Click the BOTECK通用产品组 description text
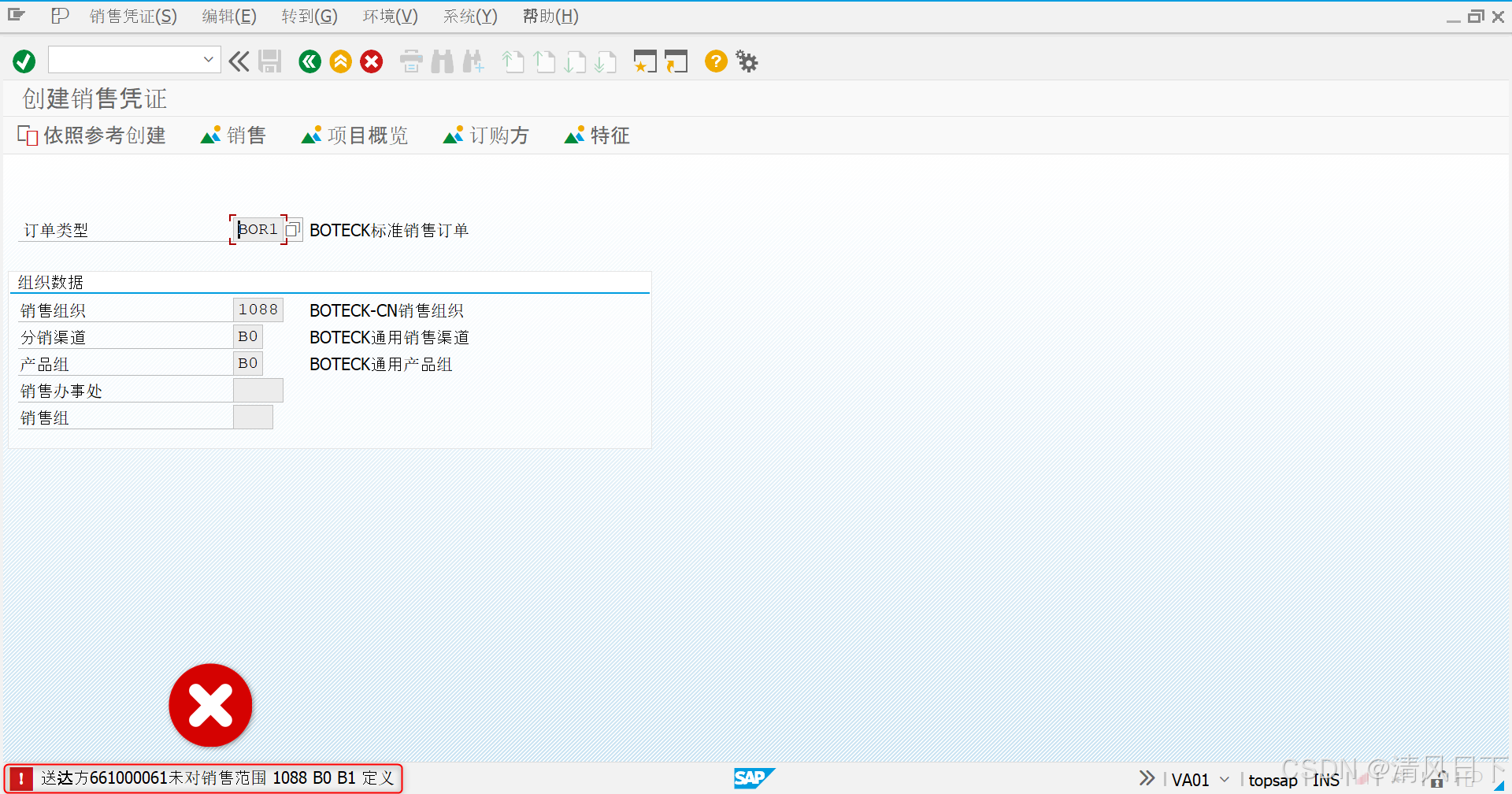Viewport: 1512px width, 794px height. pyautogui.click(x=380, y=364)
